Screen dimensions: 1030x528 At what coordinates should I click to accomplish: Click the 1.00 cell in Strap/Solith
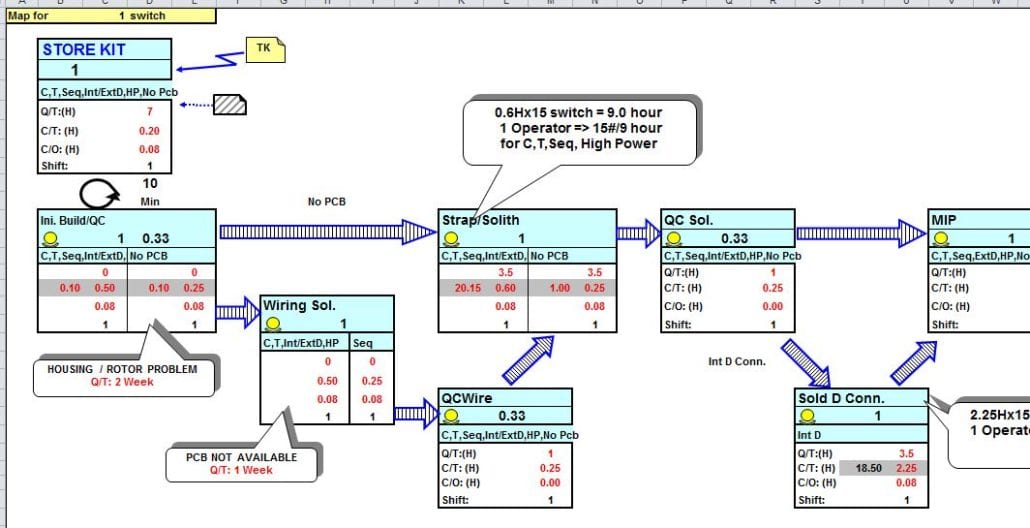pyautogui.click(x=559, y=288)
